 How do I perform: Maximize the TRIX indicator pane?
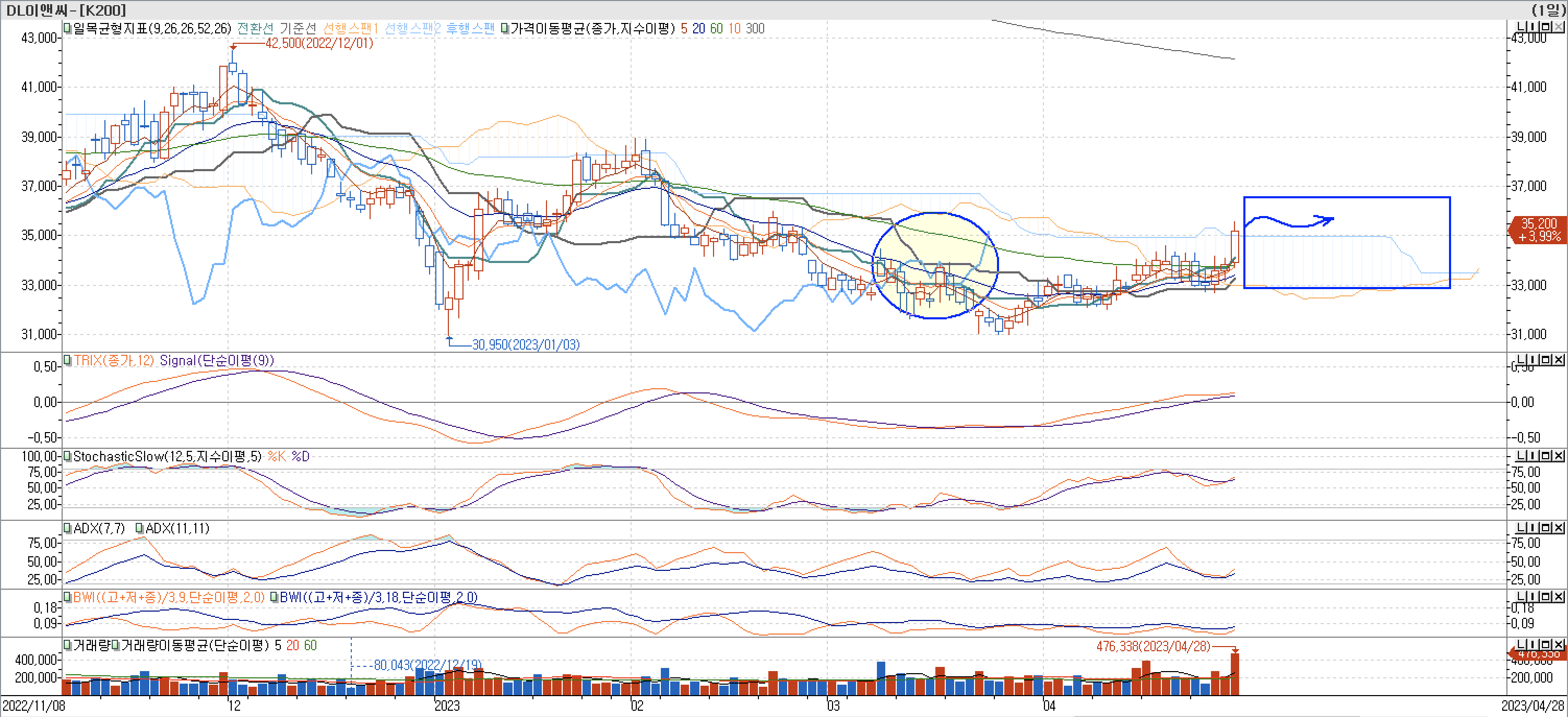(1546, 360)
